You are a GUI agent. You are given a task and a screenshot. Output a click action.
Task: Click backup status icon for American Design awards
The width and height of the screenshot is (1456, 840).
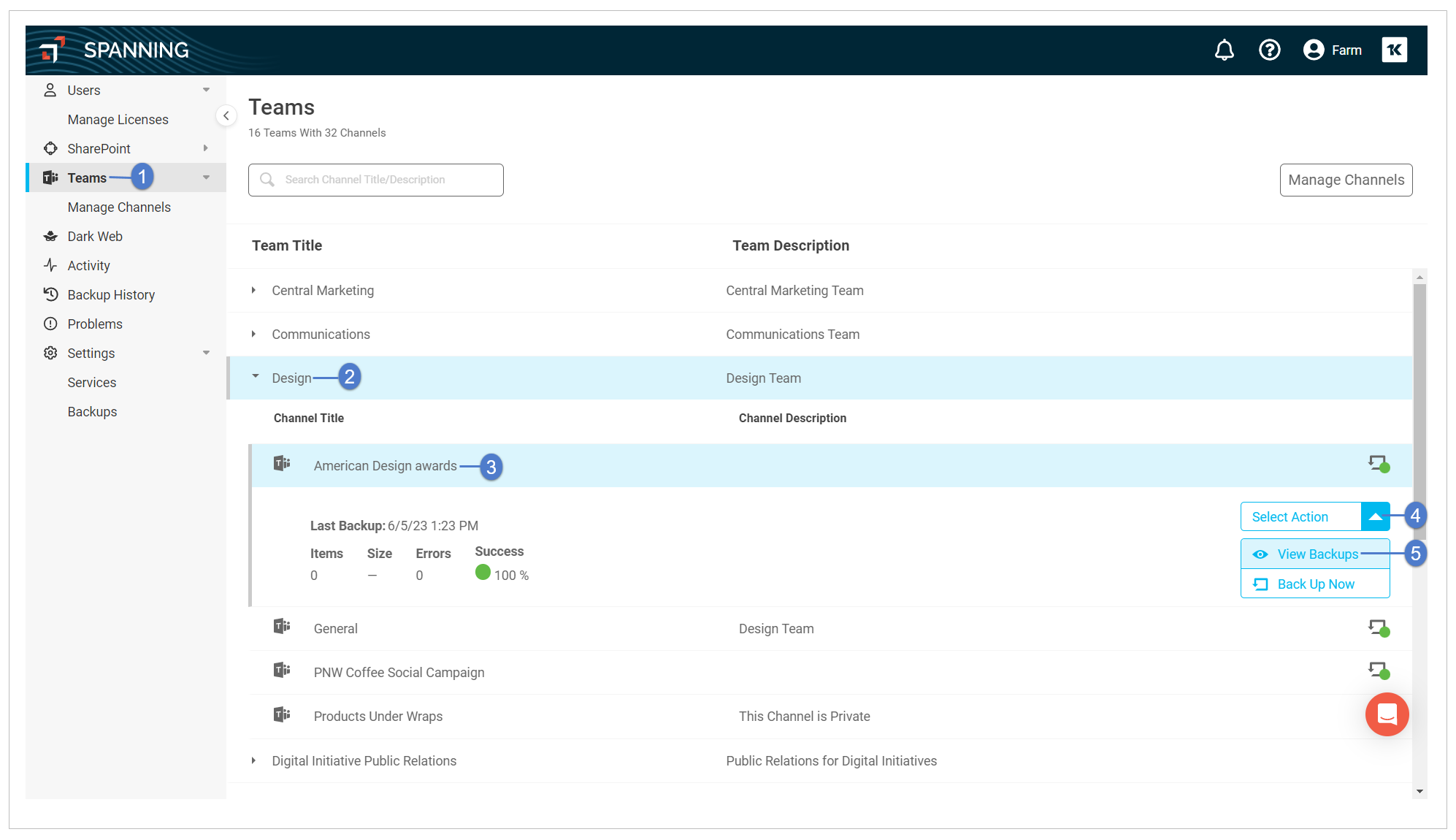1379,464
